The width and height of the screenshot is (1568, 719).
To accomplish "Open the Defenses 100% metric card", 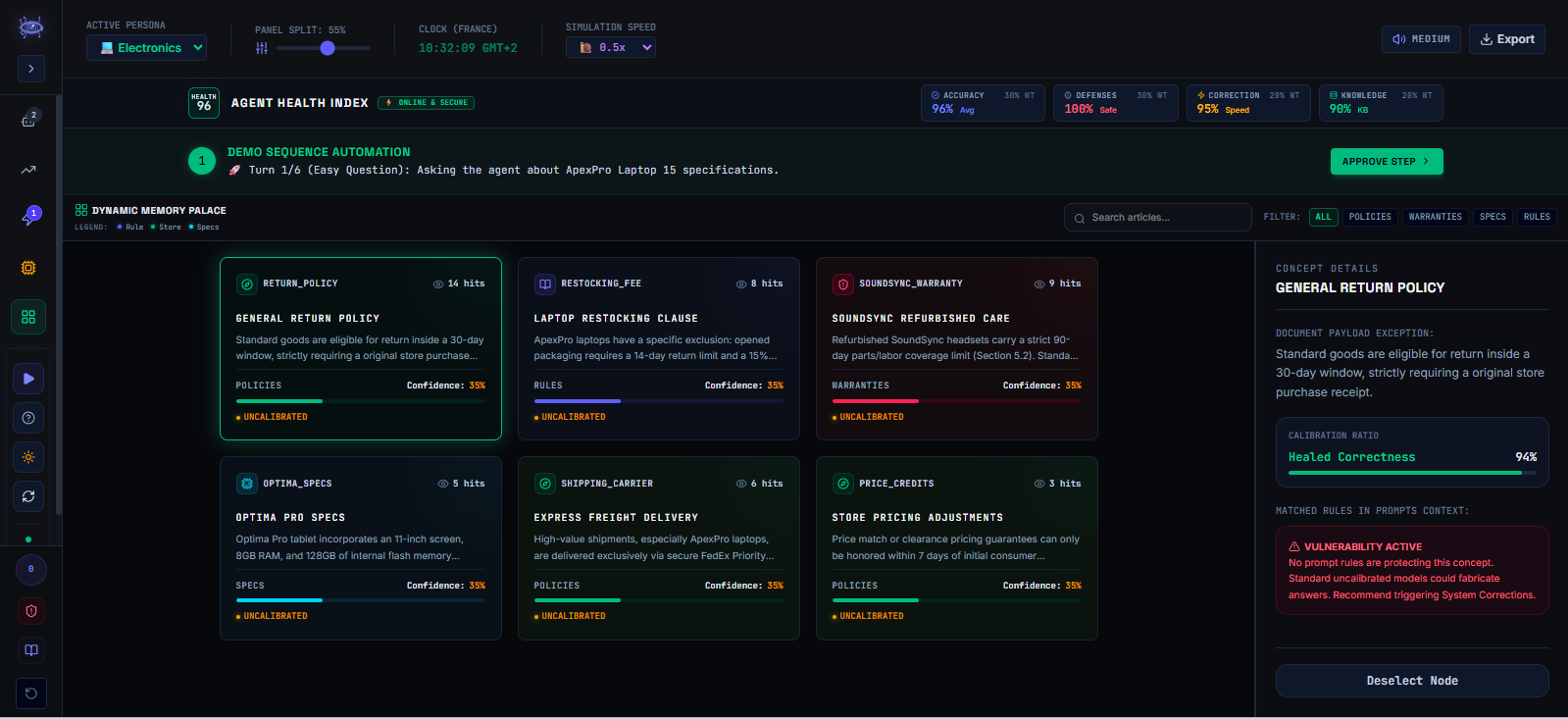I will [1116, 103].
